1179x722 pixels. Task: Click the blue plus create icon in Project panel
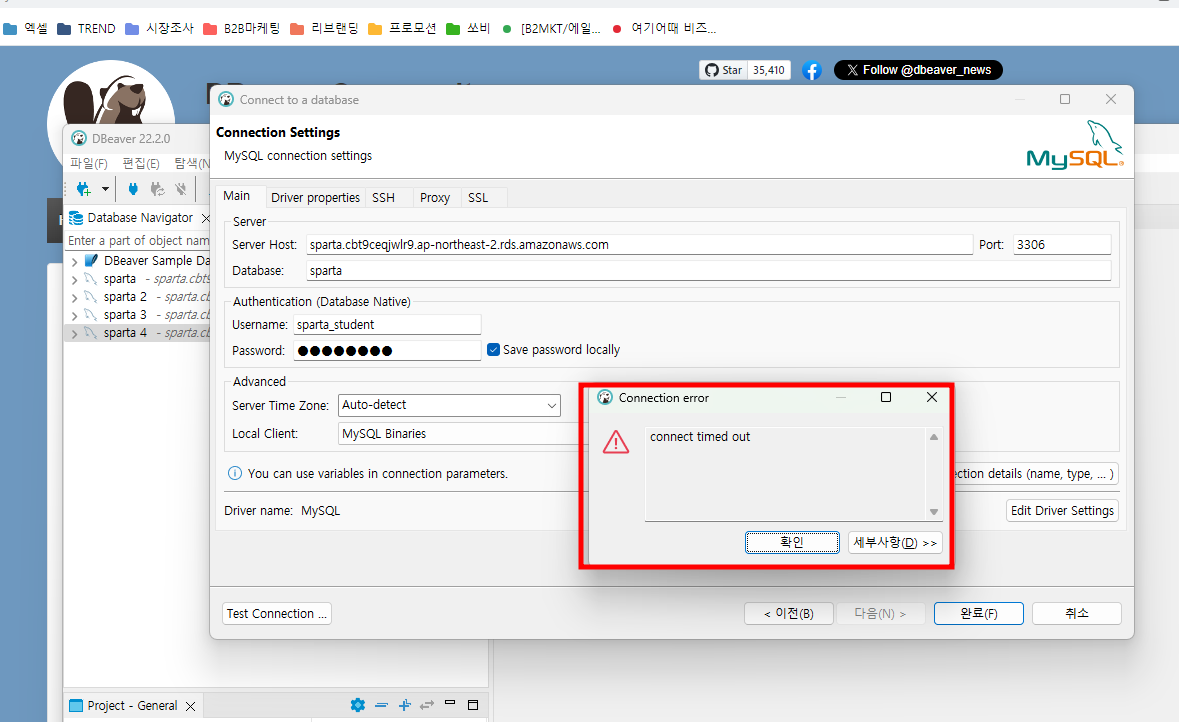click(405, 705)
